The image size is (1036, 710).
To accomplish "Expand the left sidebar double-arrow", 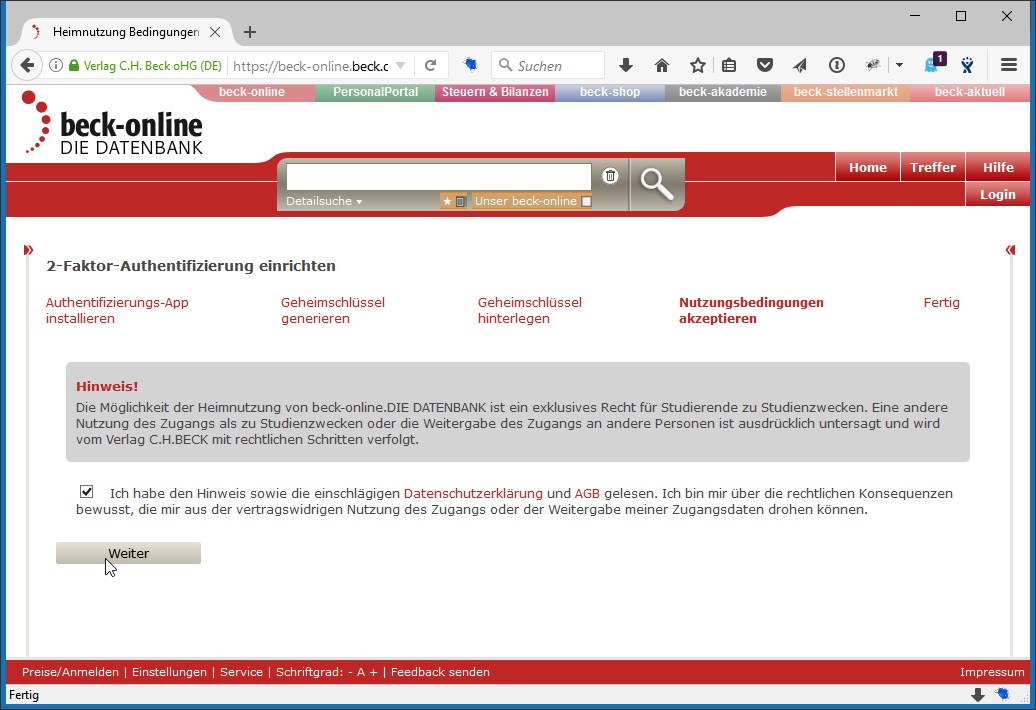I will click(28, 250).
